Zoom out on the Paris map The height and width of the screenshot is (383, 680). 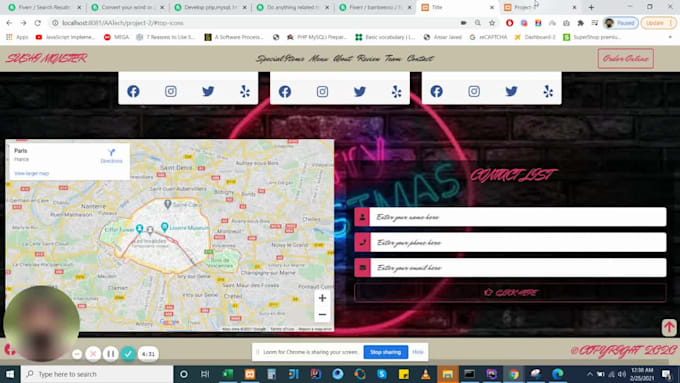click(x=322, y=314)
